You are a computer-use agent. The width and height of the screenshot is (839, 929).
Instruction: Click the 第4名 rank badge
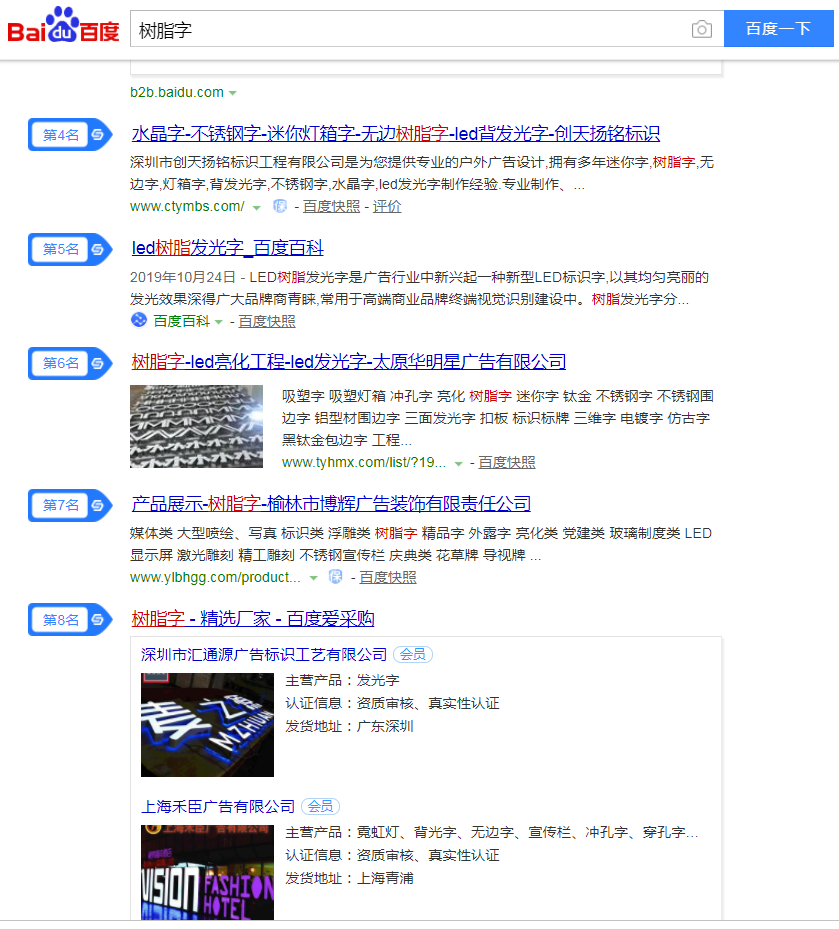pos(70,134)
